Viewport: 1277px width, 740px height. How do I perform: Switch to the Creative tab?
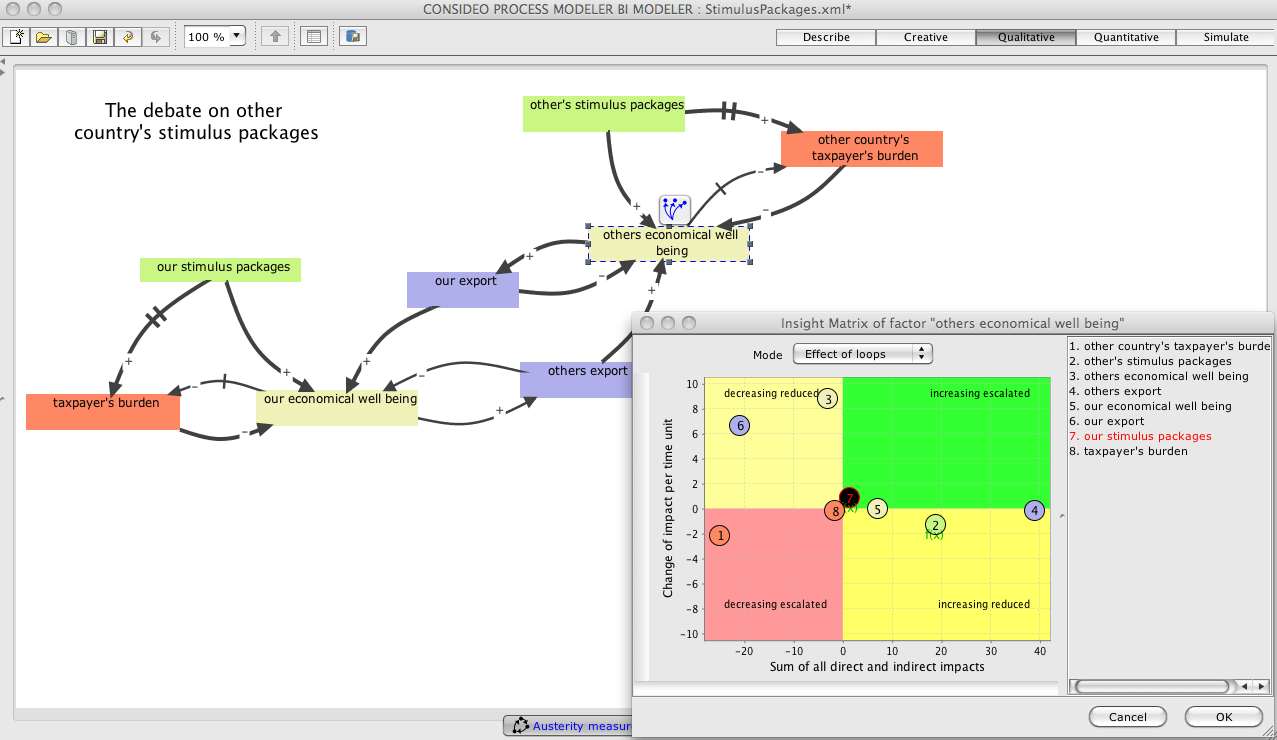[x=926, y=37]
